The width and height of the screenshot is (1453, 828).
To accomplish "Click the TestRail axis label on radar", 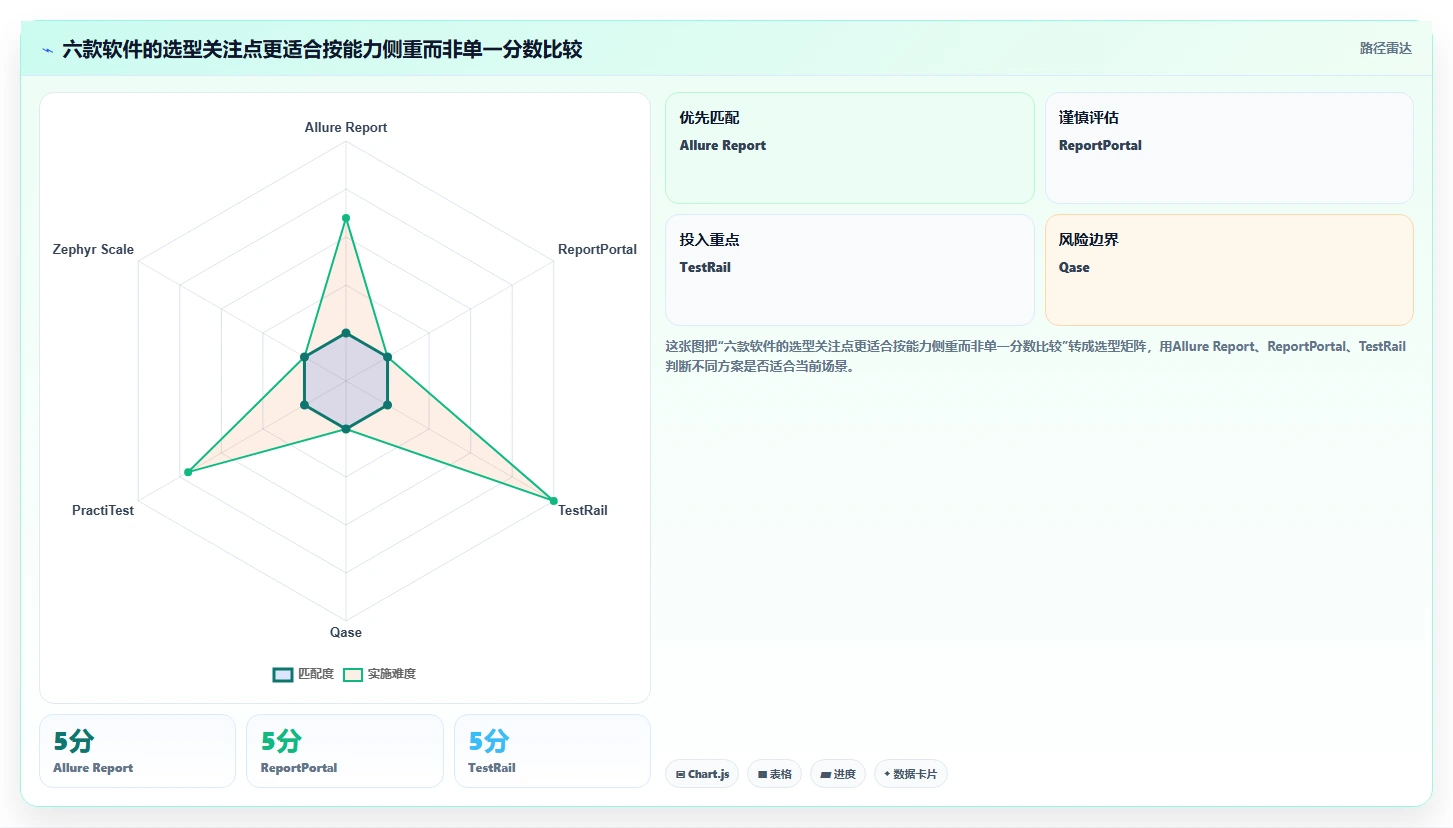I will tap(583, 510).
